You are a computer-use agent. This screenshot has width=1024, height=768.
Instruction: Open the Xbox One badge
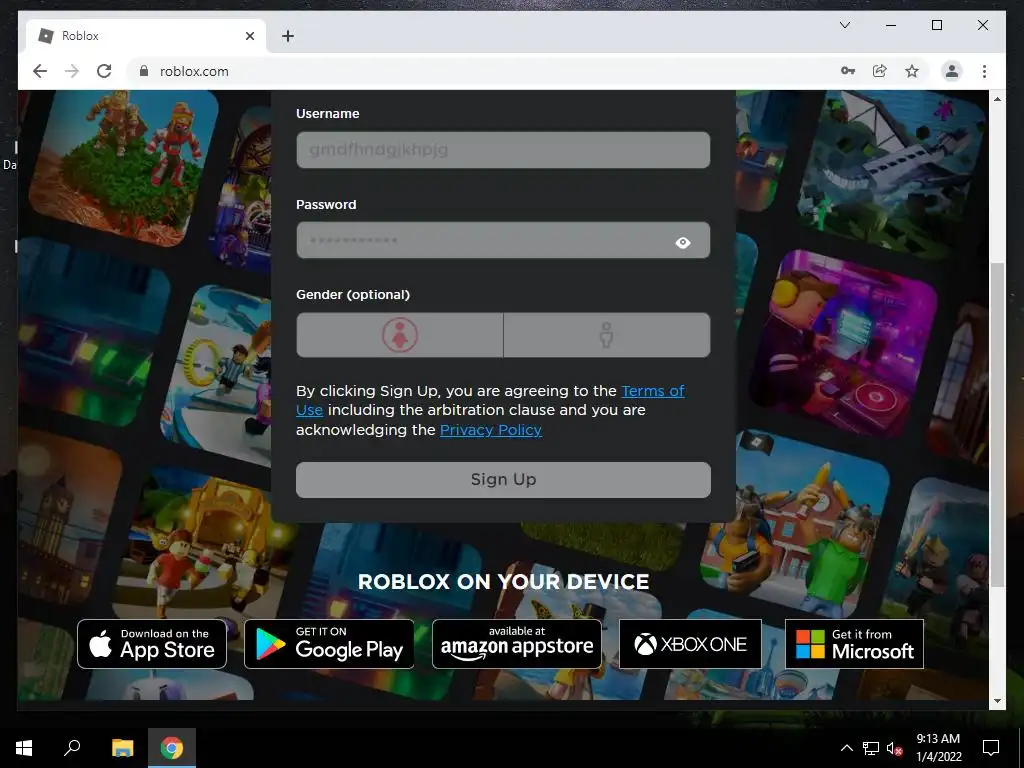coord(690,644)
